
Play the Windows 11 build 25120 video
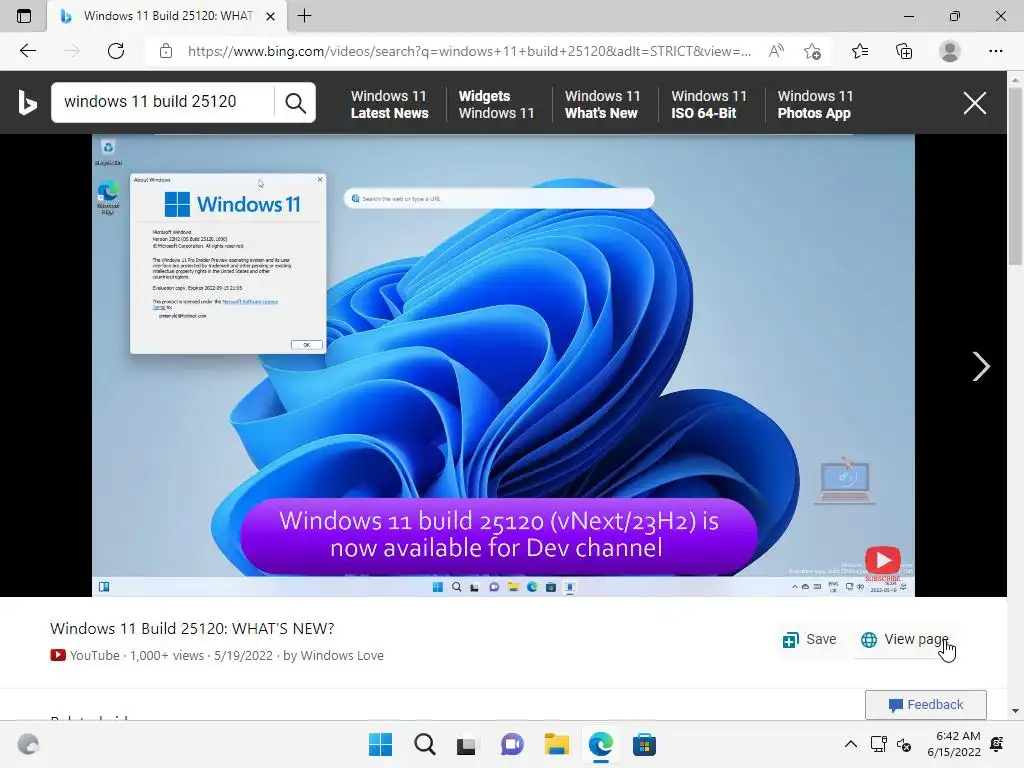tap(503, 365)
